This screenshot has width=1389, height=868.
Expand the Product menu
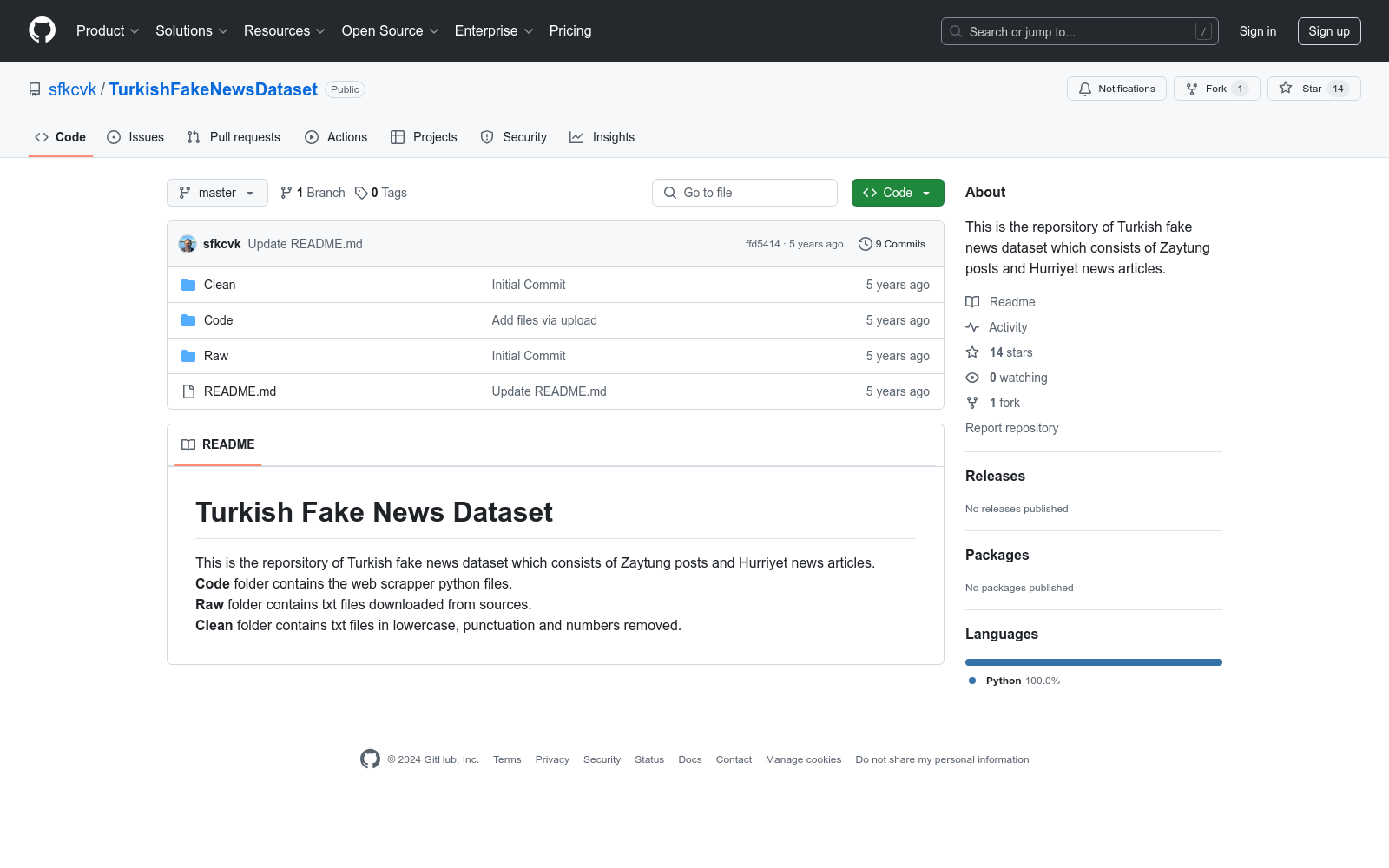pyautogui.click(x=108, y=31)
